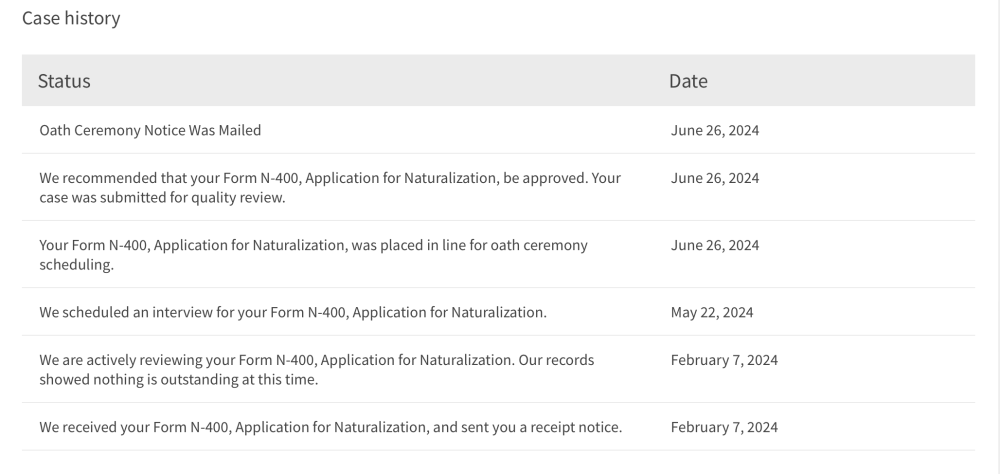1000x474 pixels.
Task: Click the June 26 date beside quality review row
Action: tap(715, 178)
